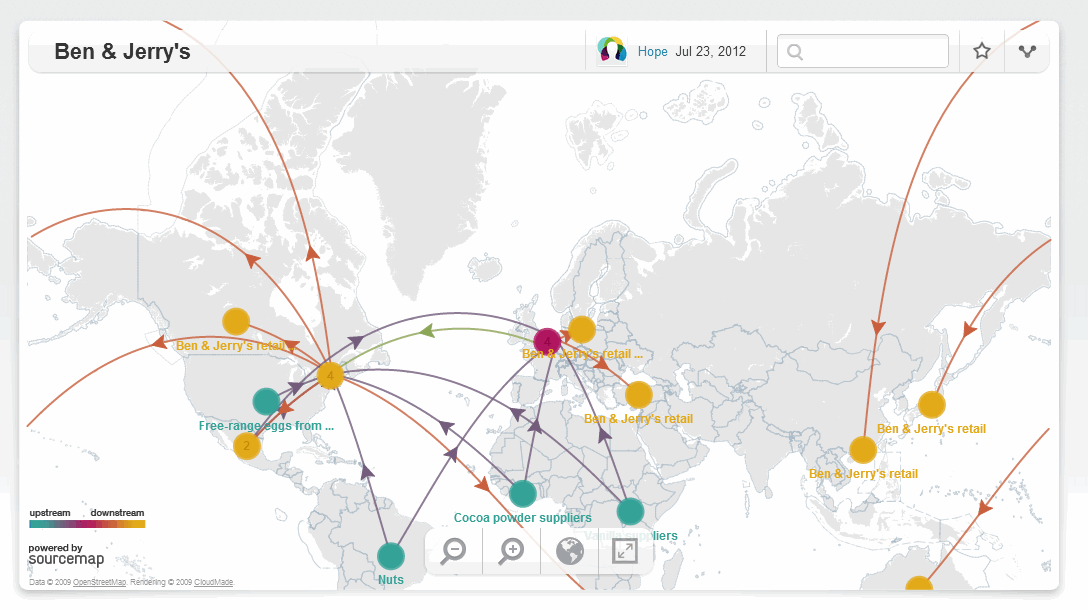Click Ben & Jerry's retail label near Japan
Viewport: 1088px width, 609px height.
pos(931,429)
